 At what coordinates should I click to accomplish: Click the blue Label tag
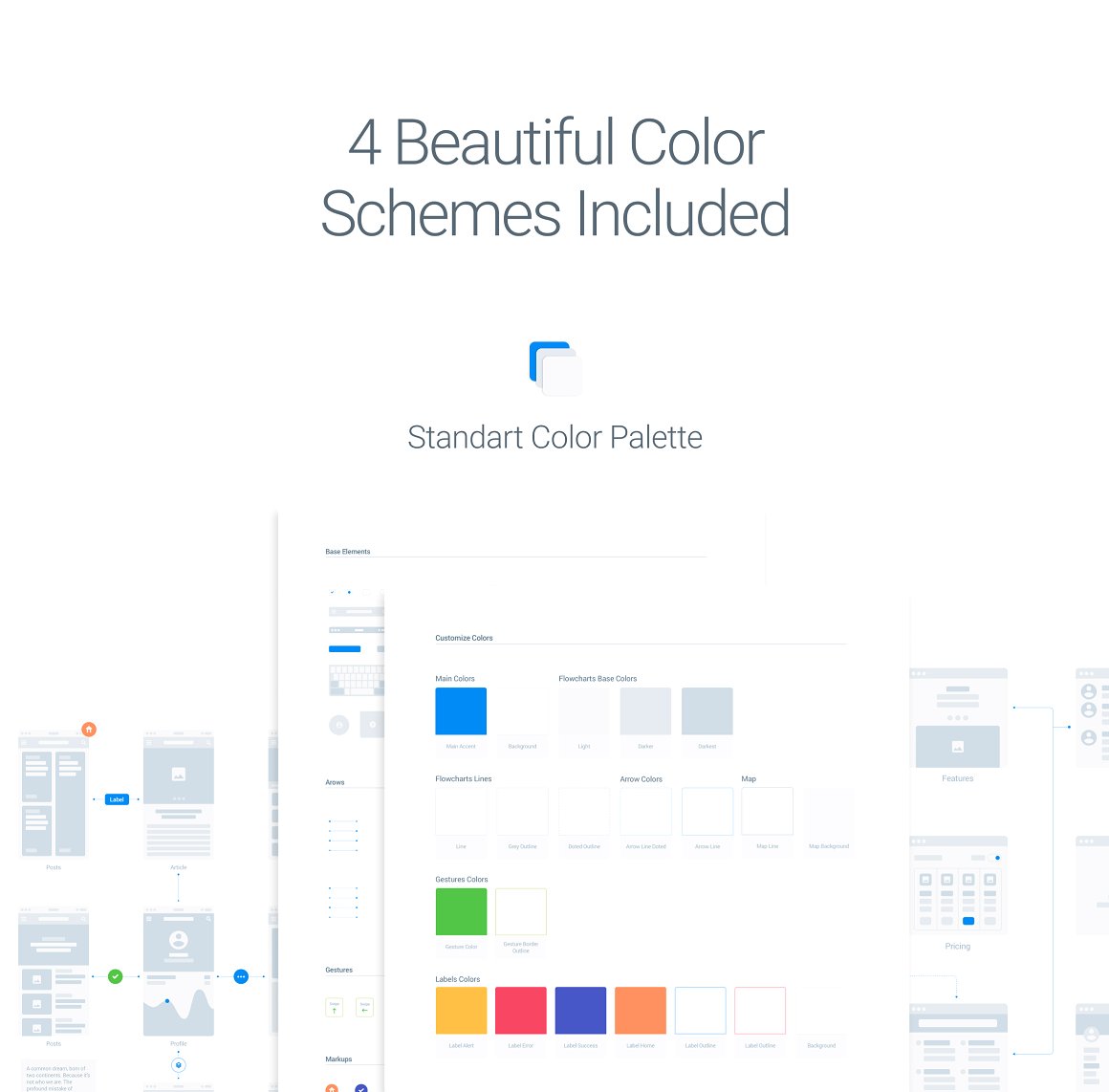117,799
